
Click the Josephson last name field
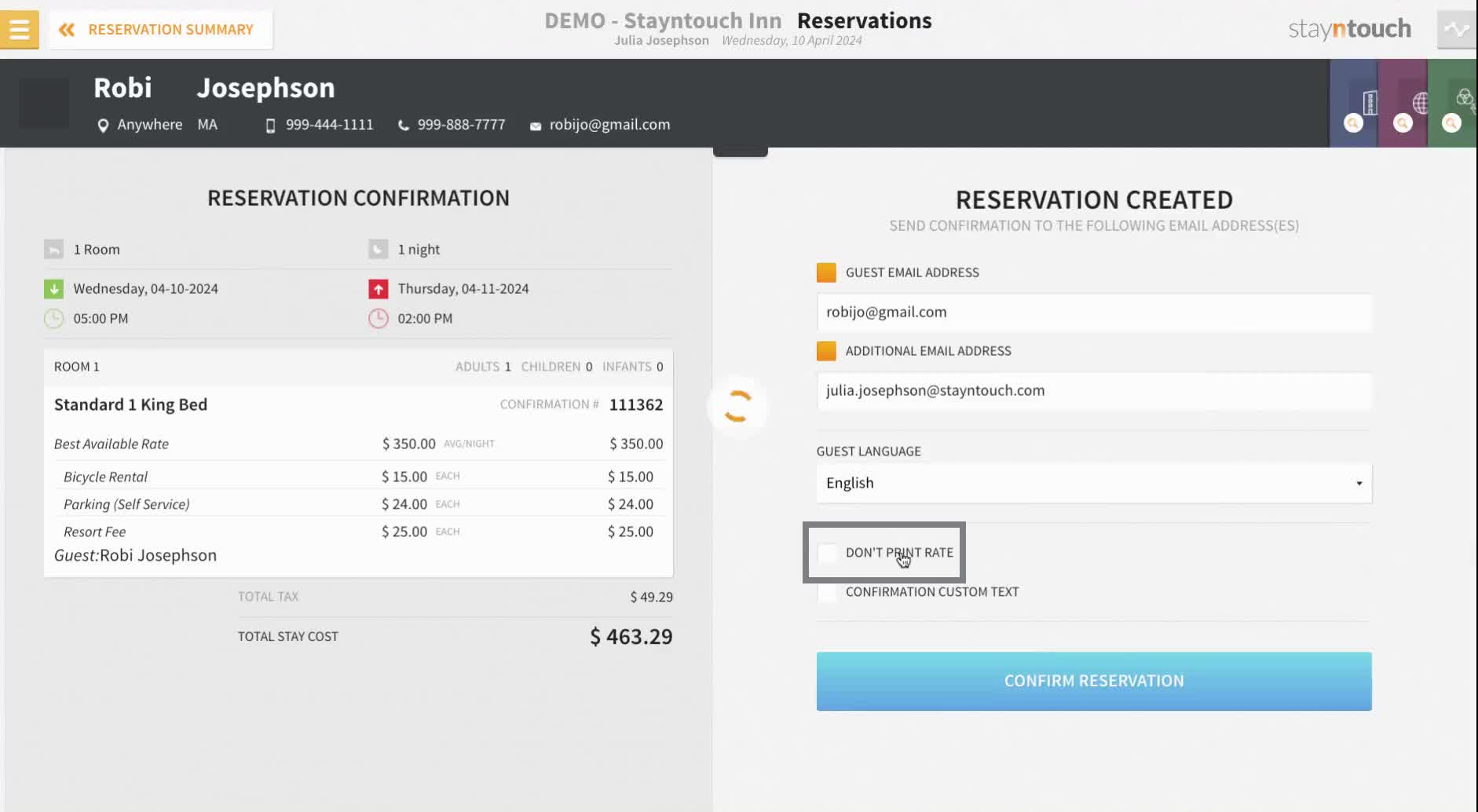pos(265,88)
